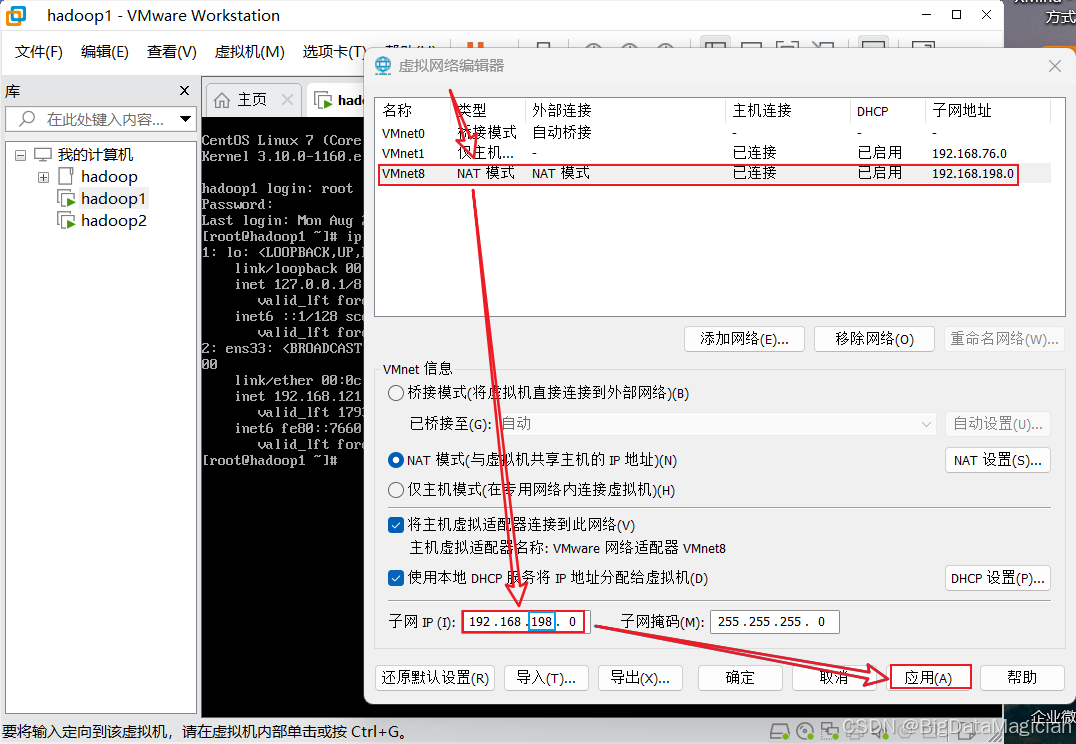Click NAT Settings (NAT 设置) button
Screen dimensions: 1076x744
(x=998, y=460)
